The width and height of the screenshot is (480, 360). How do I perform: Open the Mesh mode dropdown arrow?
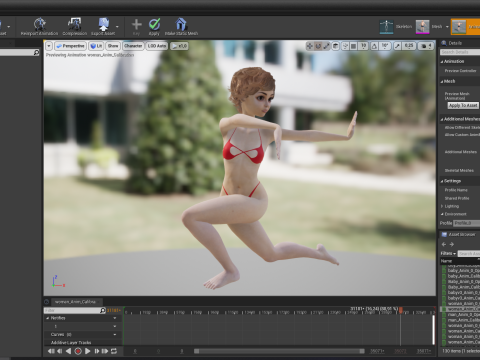coord(447,27)
